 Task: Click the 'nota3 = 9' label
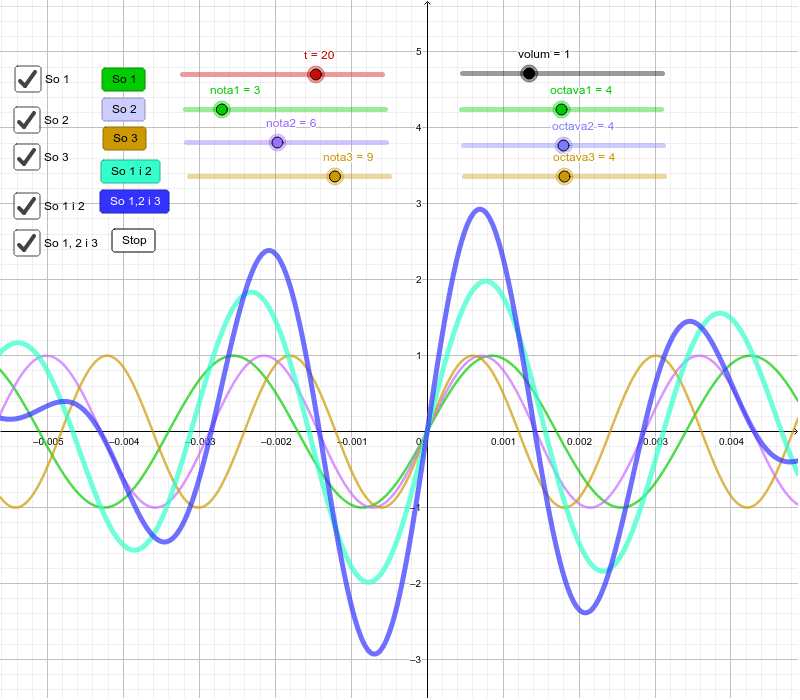[x=348, y=157]
